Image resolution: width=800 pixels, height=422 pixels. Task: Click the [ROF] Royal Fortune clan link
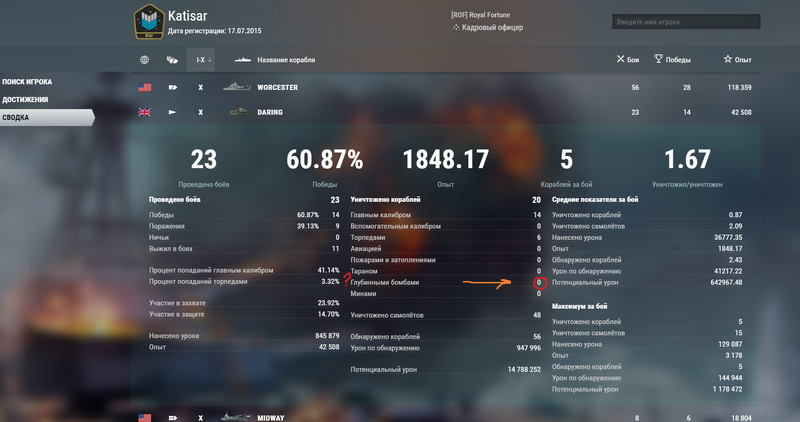click(x=480, y=15)
